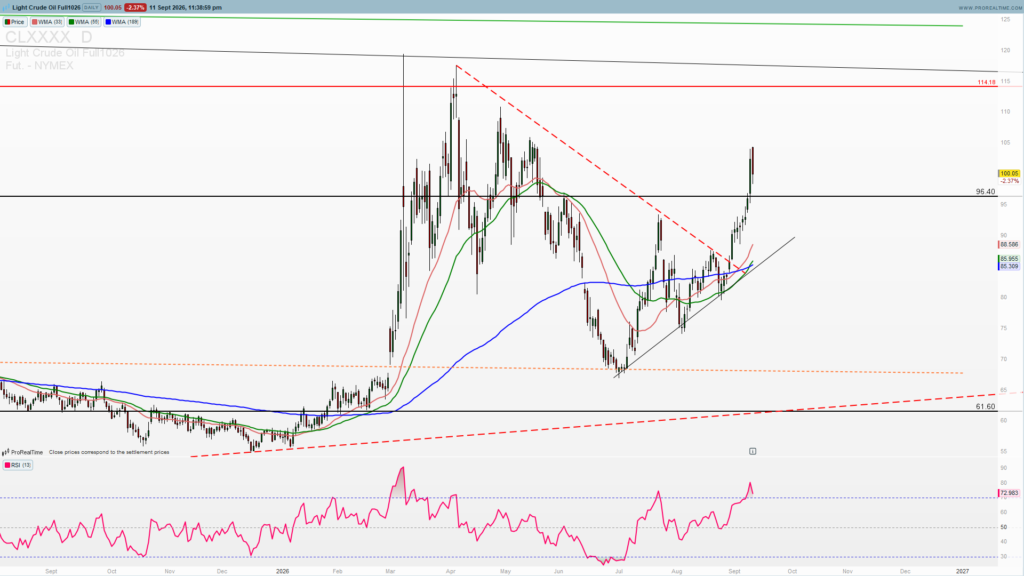The width and height of the screenshot is (1024, 576).
Task: Open the WMA (55) indicator label
Action: pyautogui.click(x=84, y=22)
